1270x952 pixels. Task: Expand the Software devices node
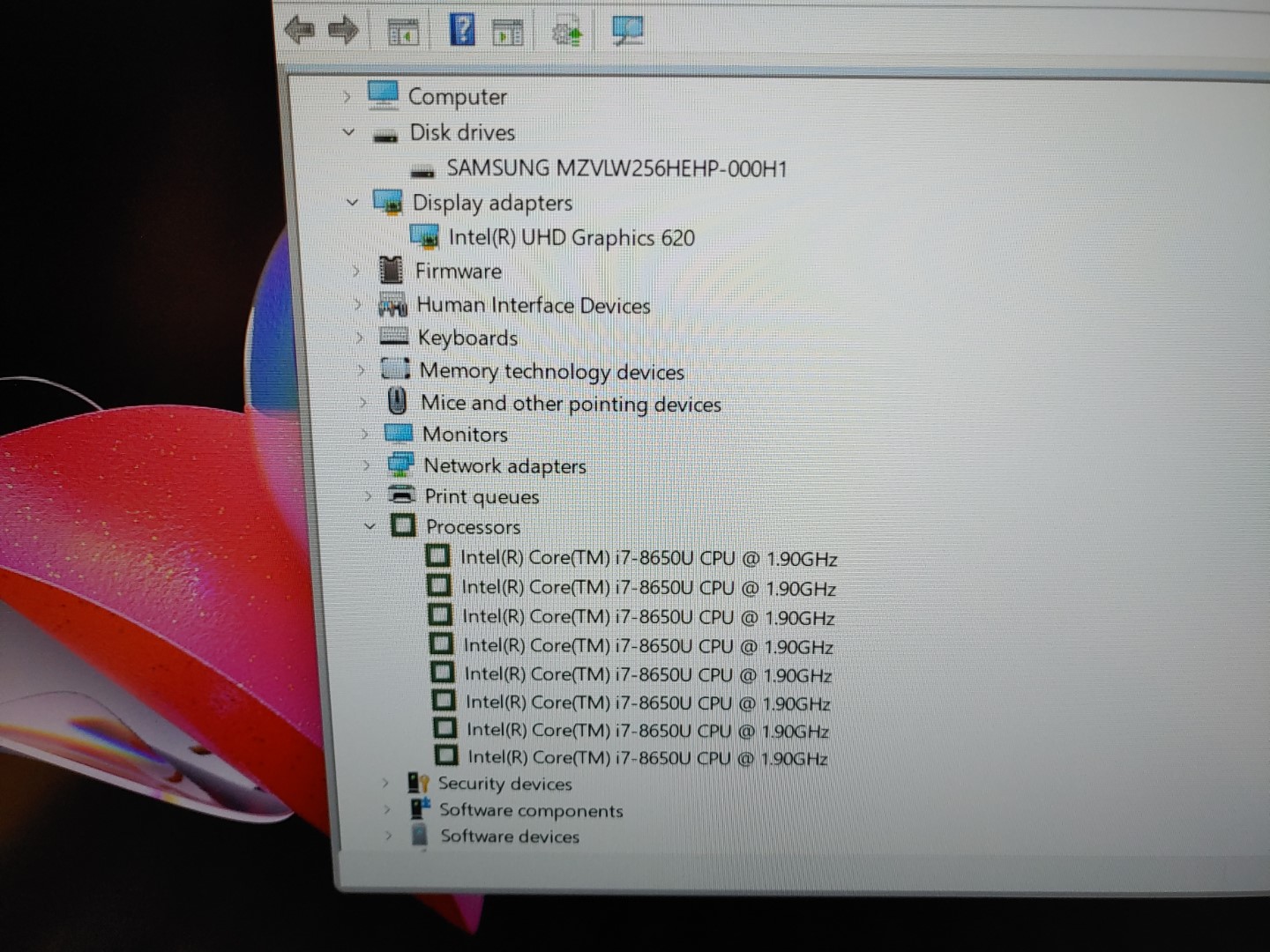(x=388, y=835)
